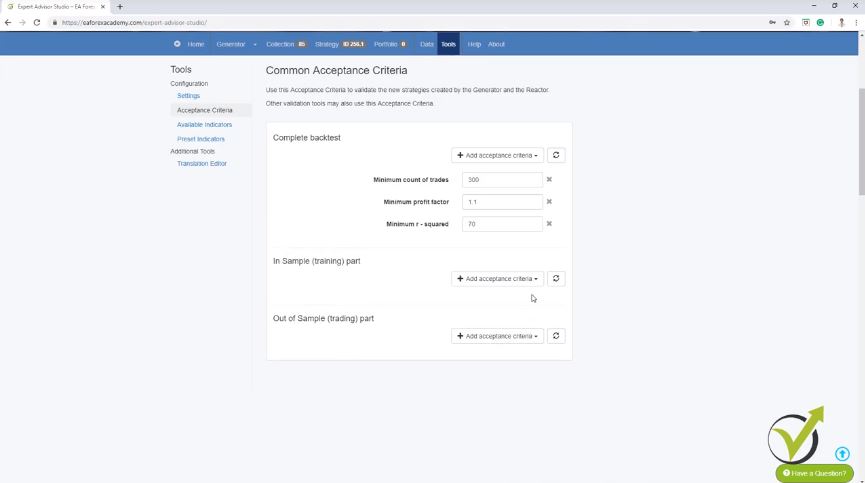This screenshot has width=865, height=483.
Task: Reload the page in the browser
Action: [x=37, y=22]
